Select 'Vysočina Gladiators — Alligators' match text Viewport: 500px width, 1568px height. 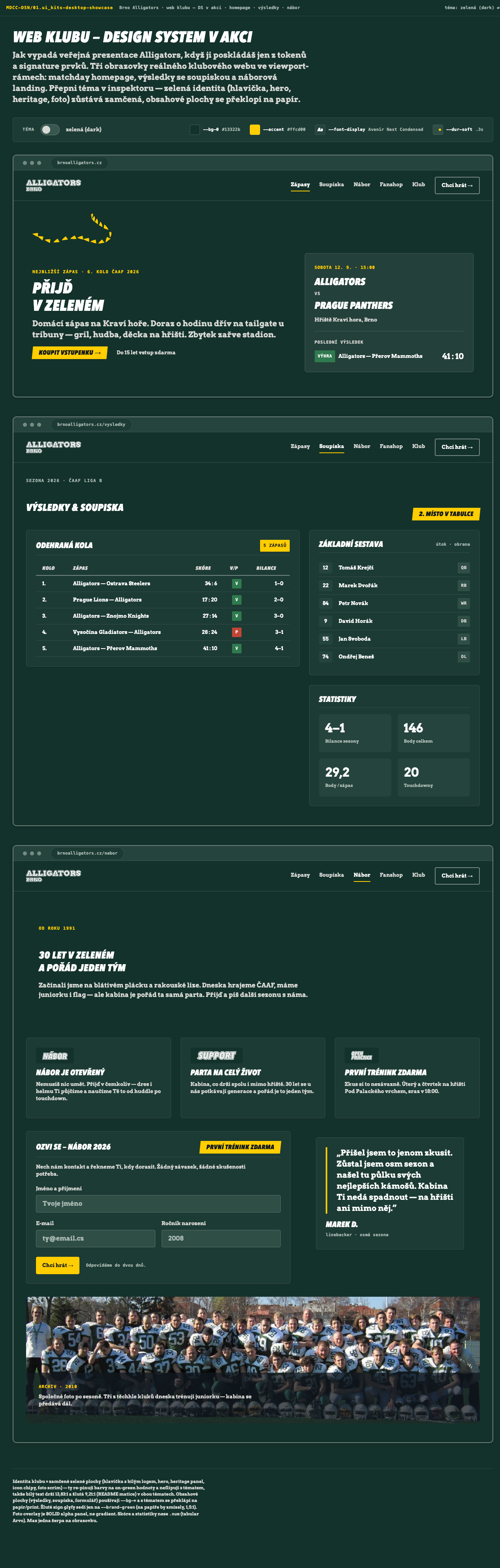click(117, 632)
